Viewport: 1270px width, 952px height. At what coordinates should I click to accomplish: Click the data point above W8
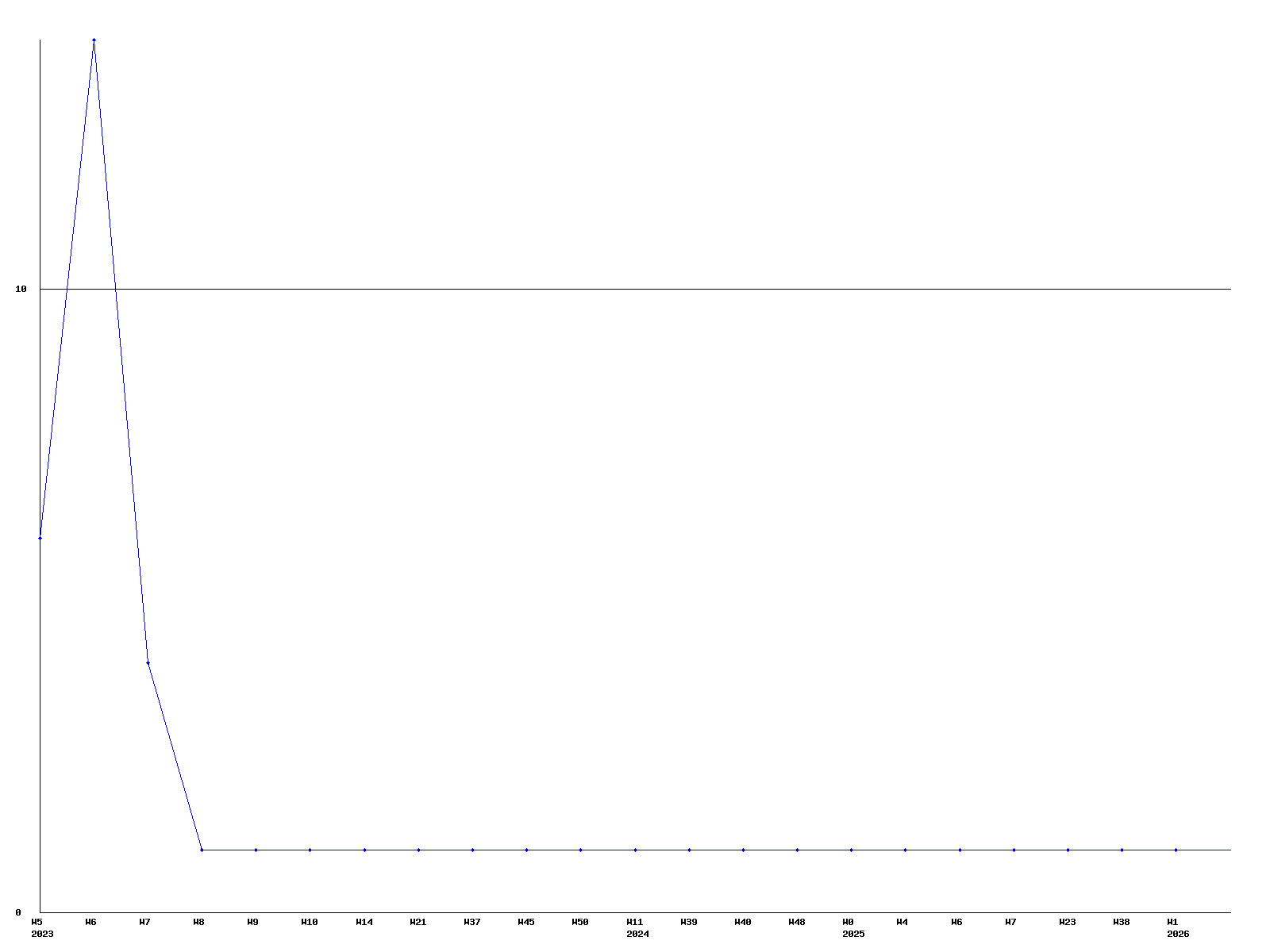click(202, 850)
